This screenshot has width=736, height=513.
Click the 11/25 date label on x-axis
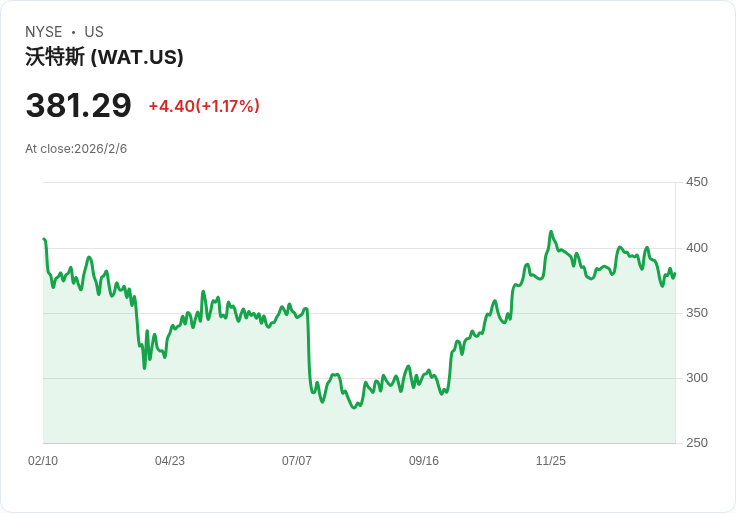click(x=551, y=461)
